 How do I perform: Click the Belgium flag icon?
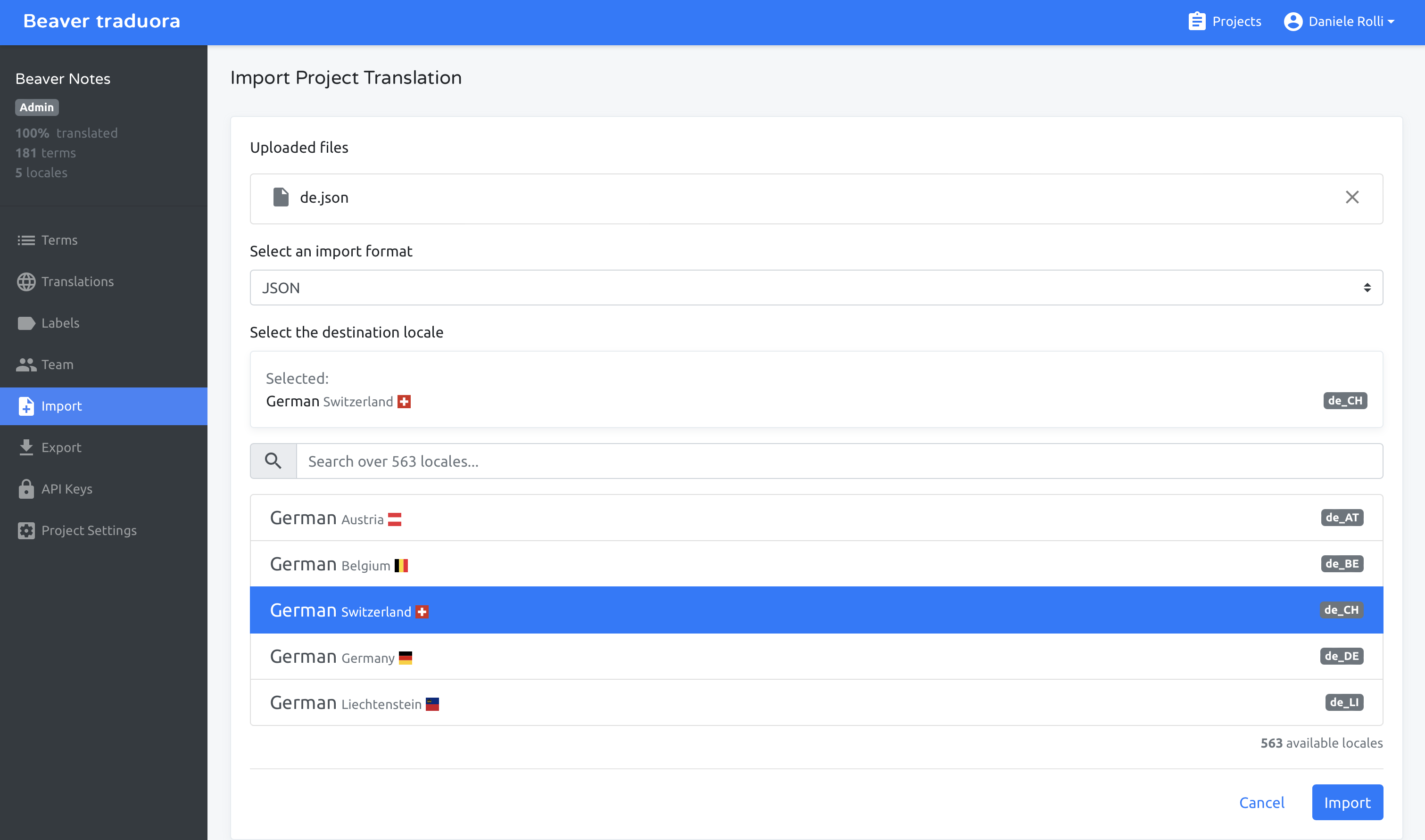(x=401, y=566)
